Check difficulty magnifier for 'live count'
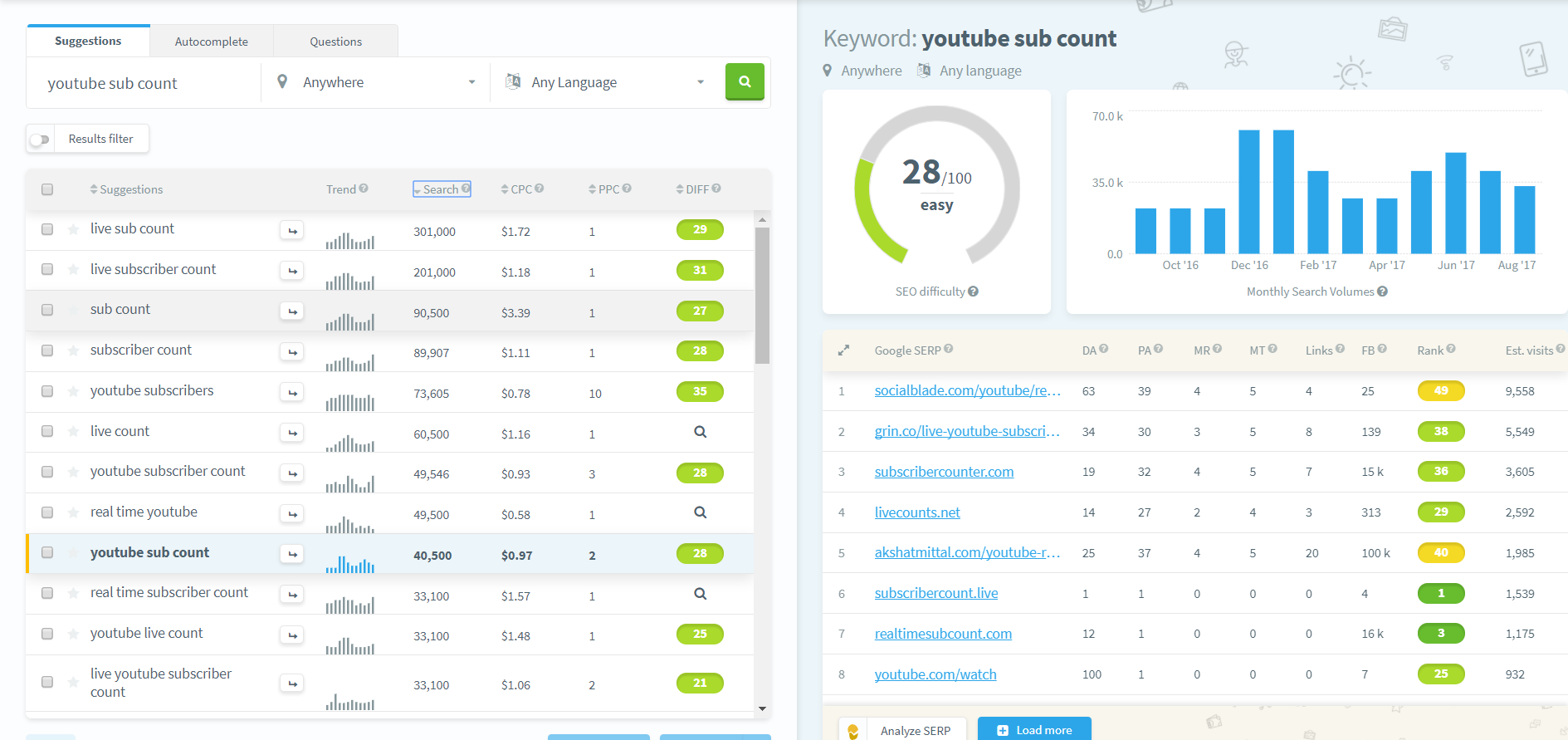Image resolution: width=1568 pixels, height=740 pixels. (700, 432)
